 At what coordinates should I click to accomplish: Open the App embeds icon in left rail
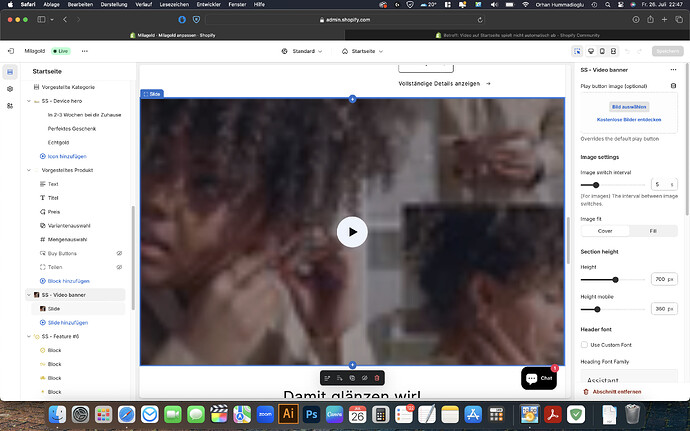pos(10,106)
